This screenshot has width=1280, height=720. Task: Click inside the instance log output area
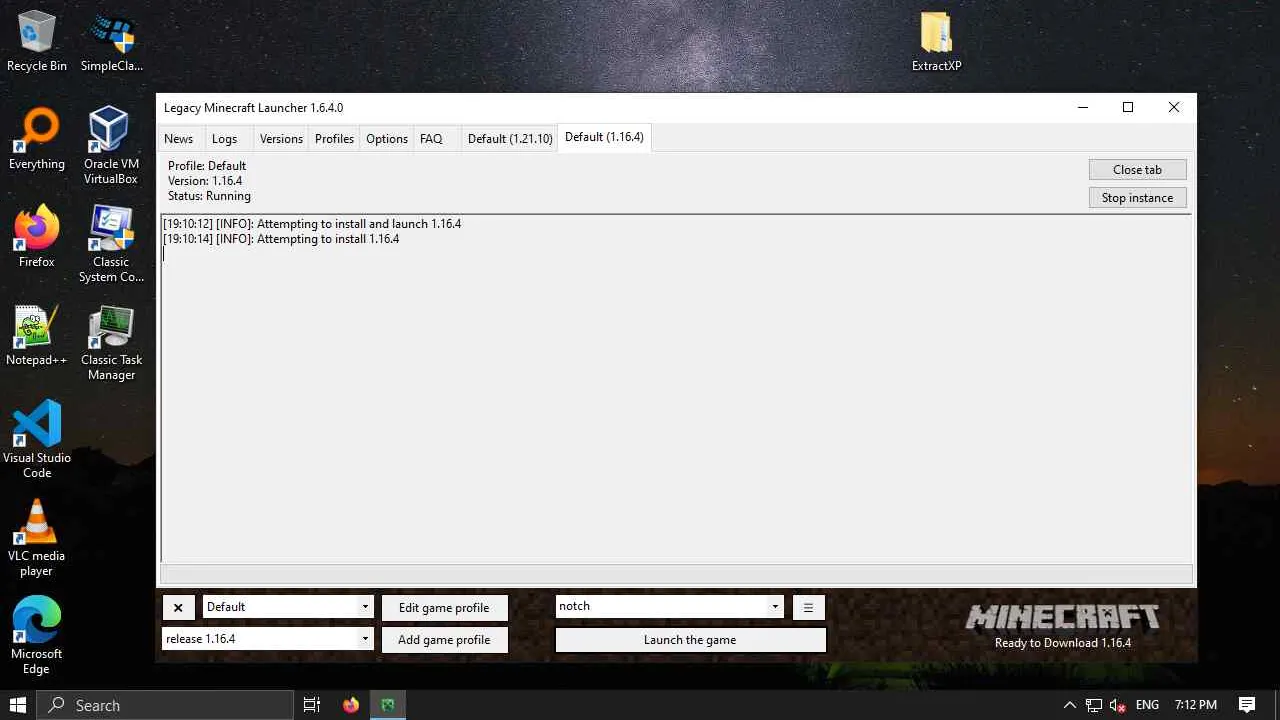pos(676,388)
